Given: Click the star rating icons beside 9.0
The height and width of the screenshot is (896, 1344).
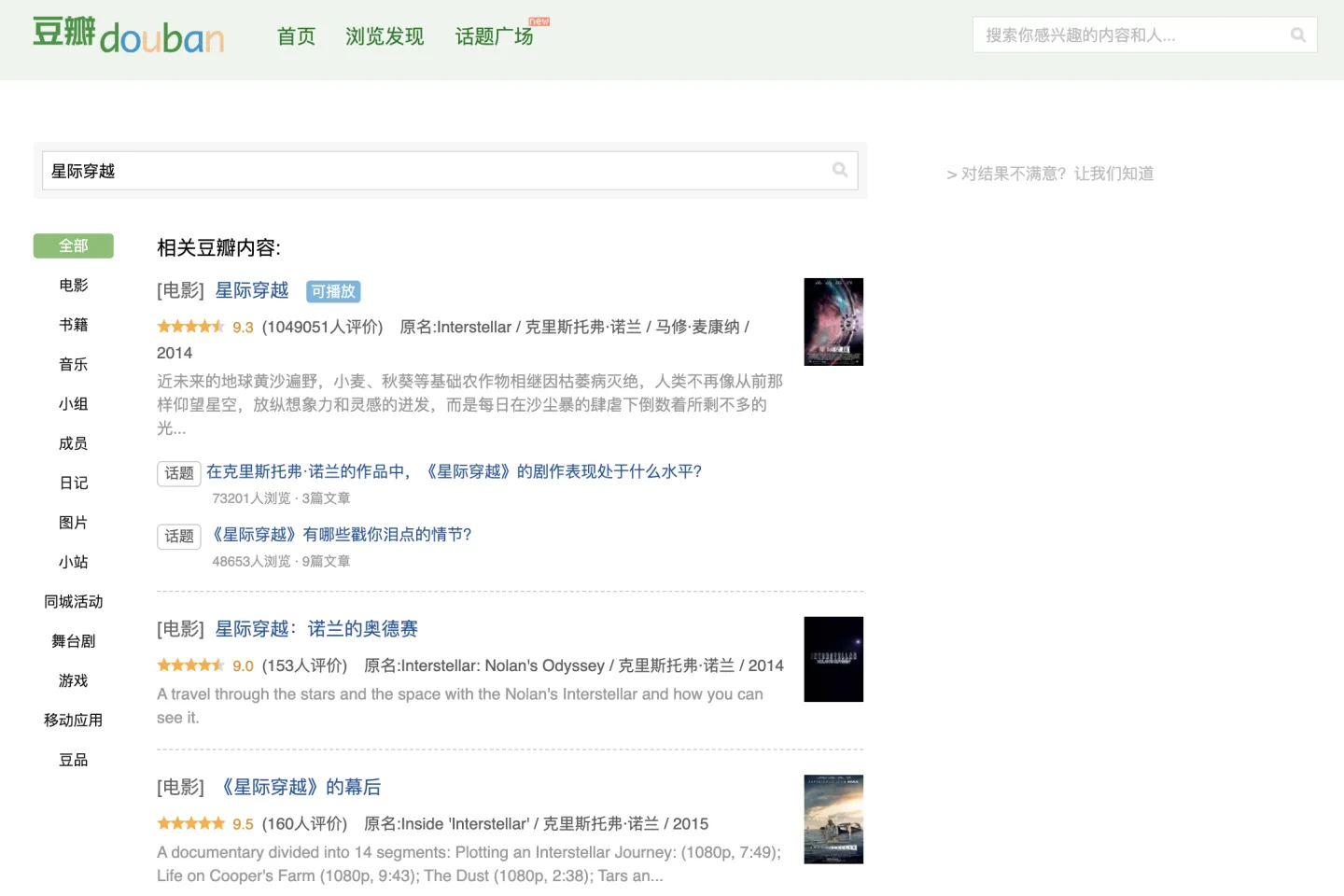Looking at the screenshot, I should click(x=191, y=665).
